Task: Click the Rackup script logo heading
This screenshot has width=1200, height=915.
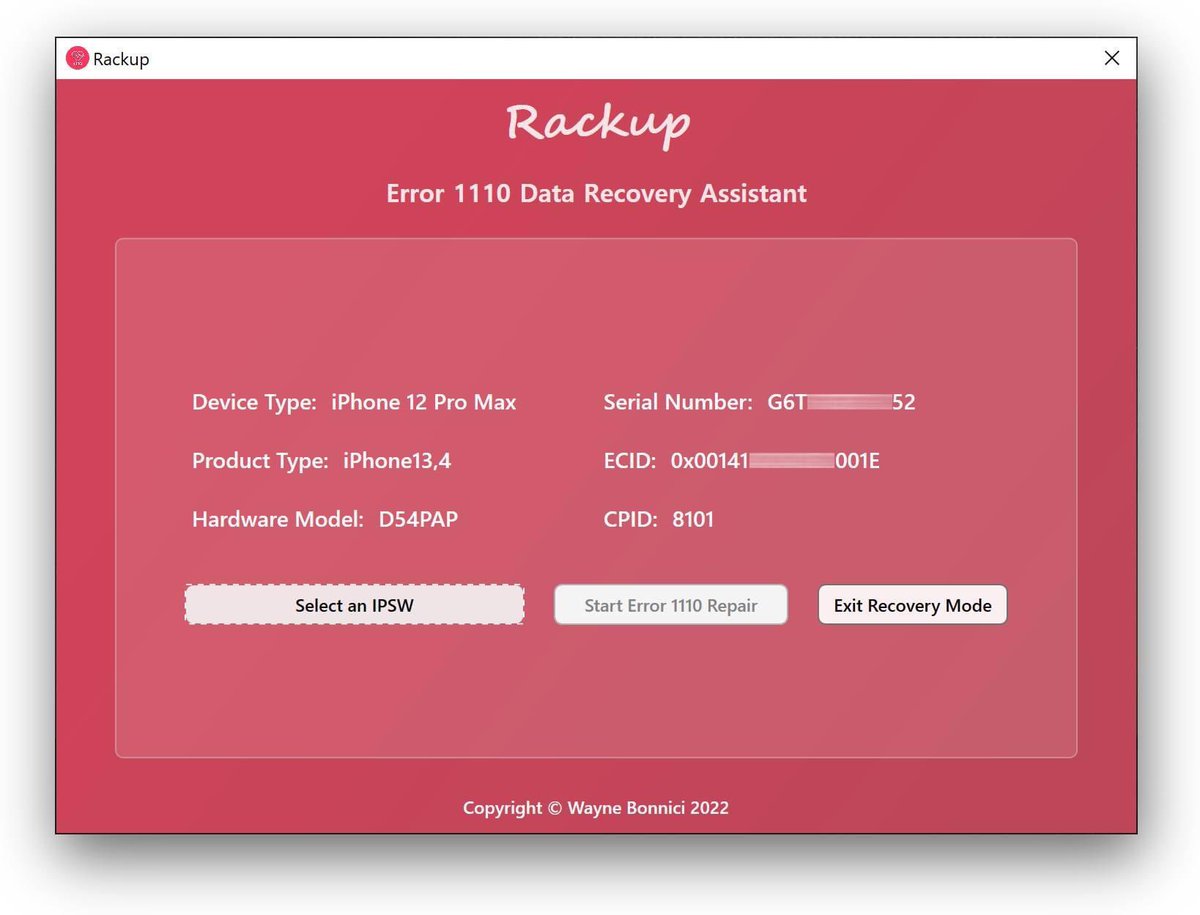Action: point(598,125)
